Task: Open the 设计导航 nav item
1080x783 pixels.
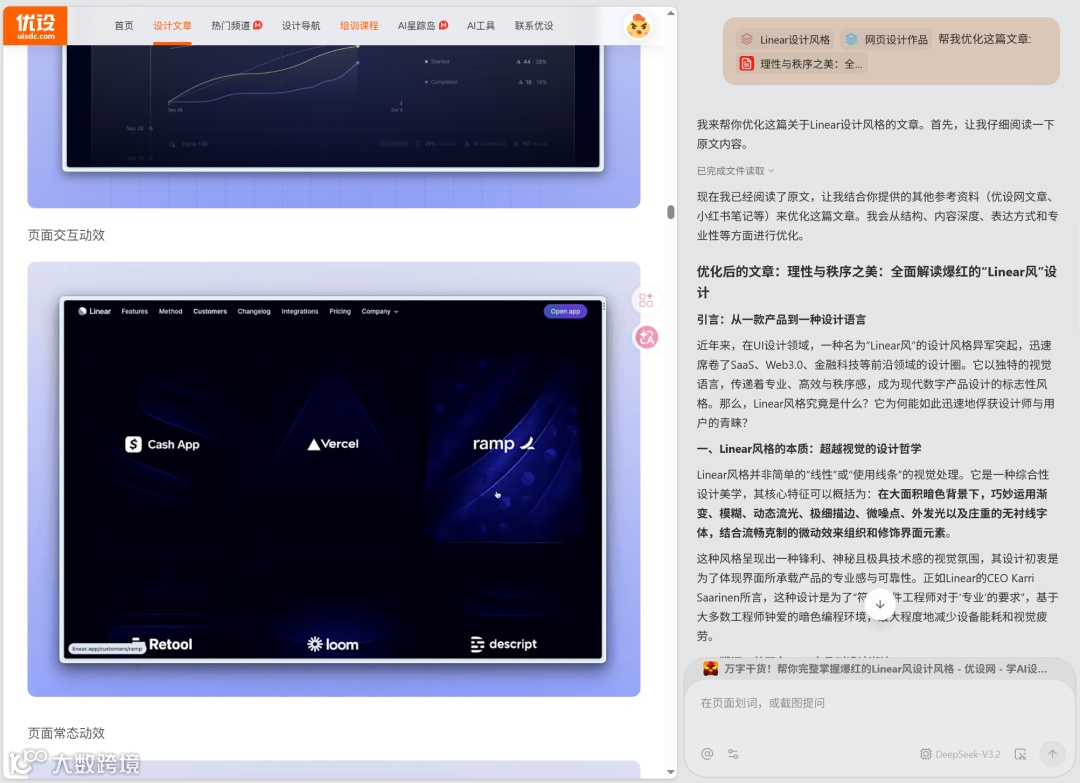Action: pyautogui.click(x=301, y=25)
